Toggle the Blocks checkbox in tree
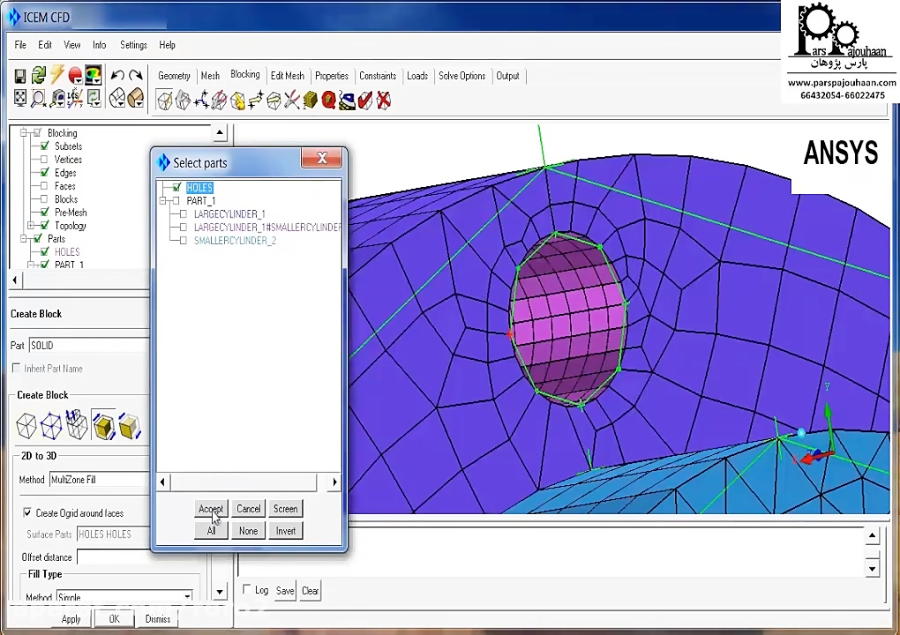This screenshot has width=900, height=635. tap(44, 199)
